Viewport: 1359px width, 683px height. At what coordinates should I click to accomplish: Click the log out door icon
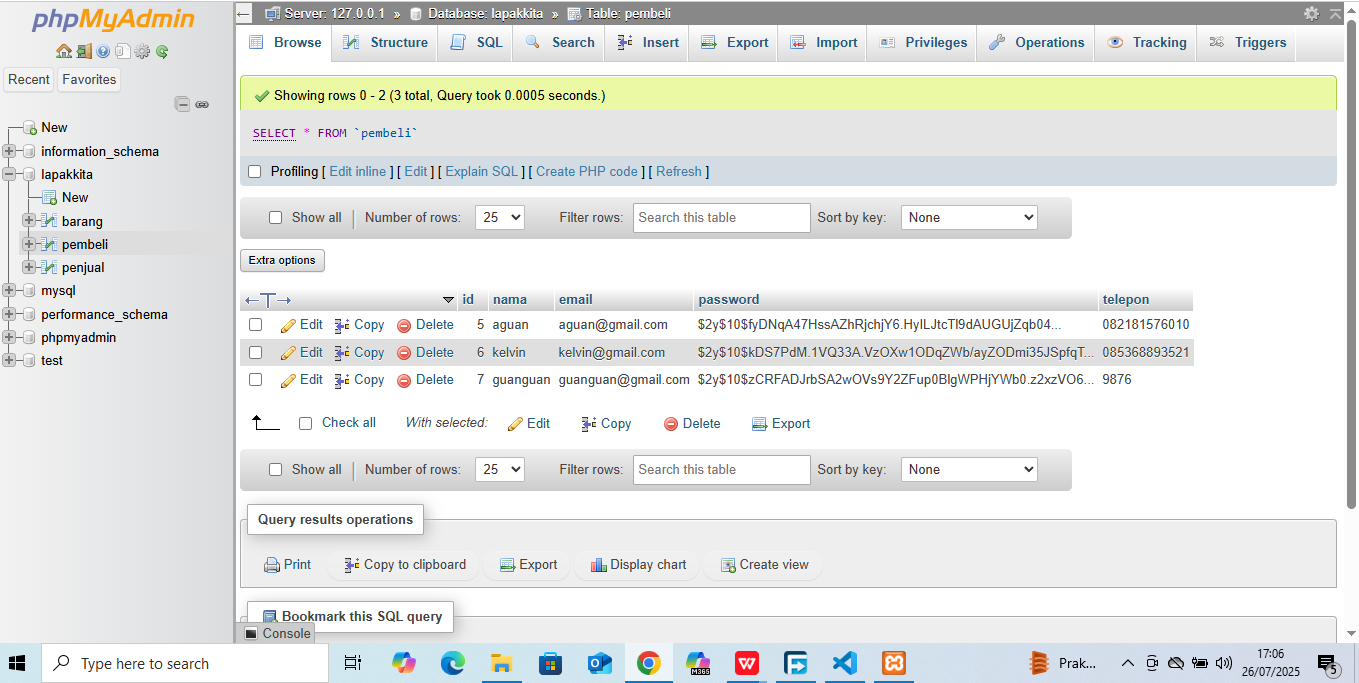[84, 51]
